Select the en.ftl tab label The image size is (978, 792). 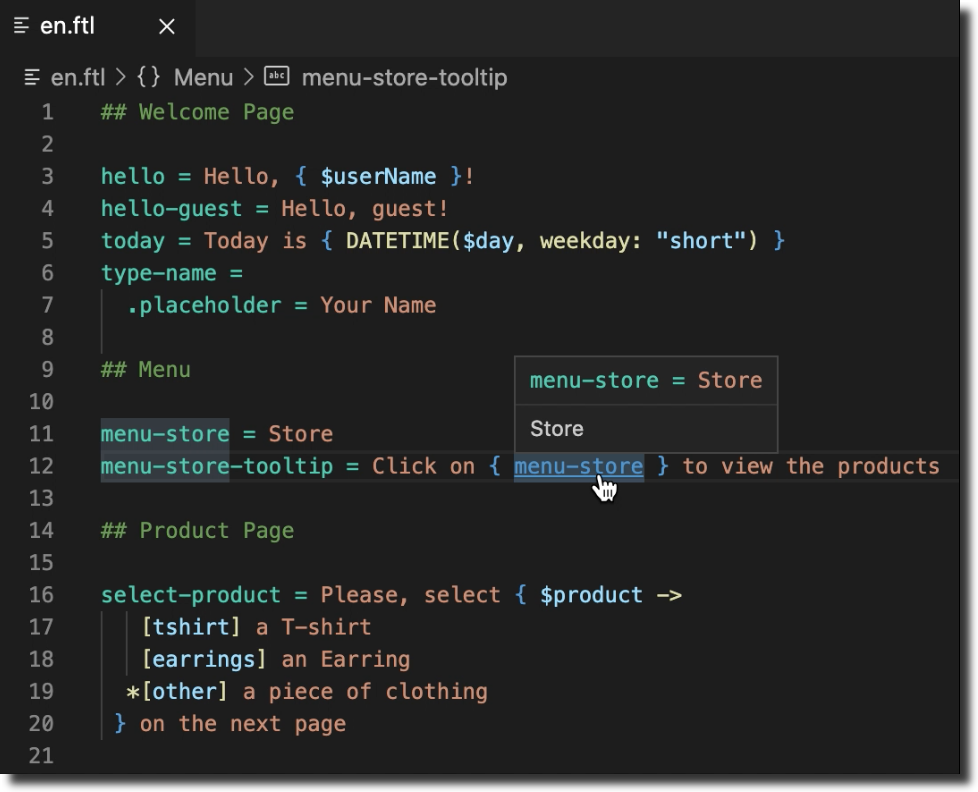click(67, 26)
